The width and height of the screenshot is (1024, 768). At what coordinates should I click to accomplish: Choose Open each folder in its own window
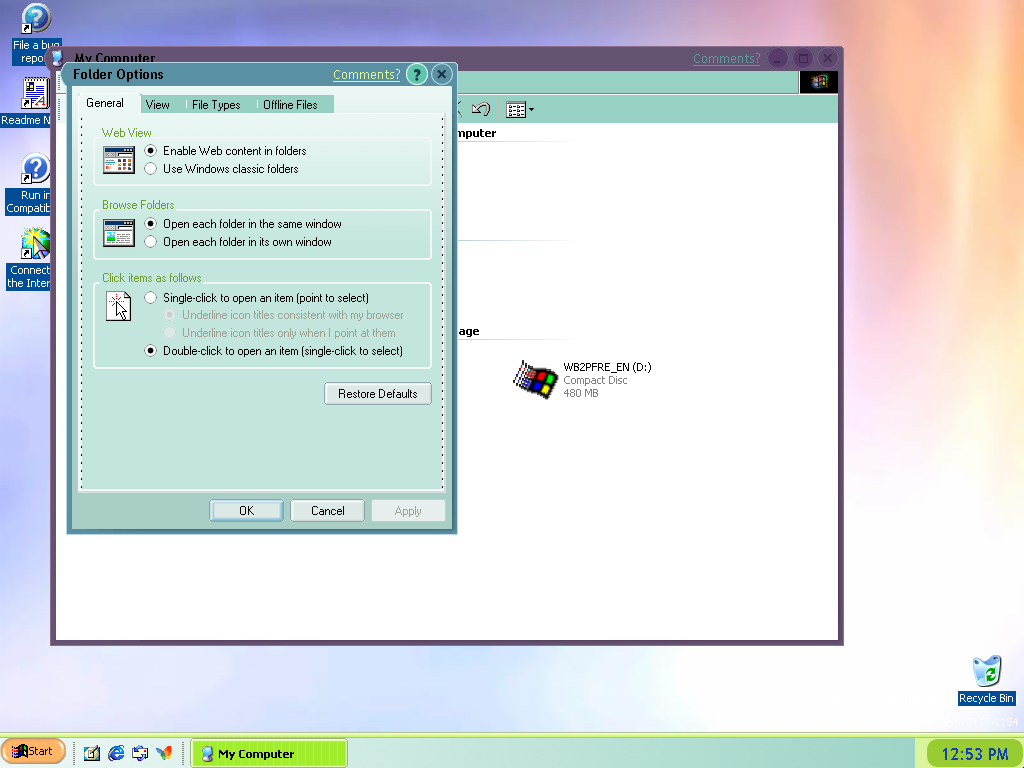[150, 242]
